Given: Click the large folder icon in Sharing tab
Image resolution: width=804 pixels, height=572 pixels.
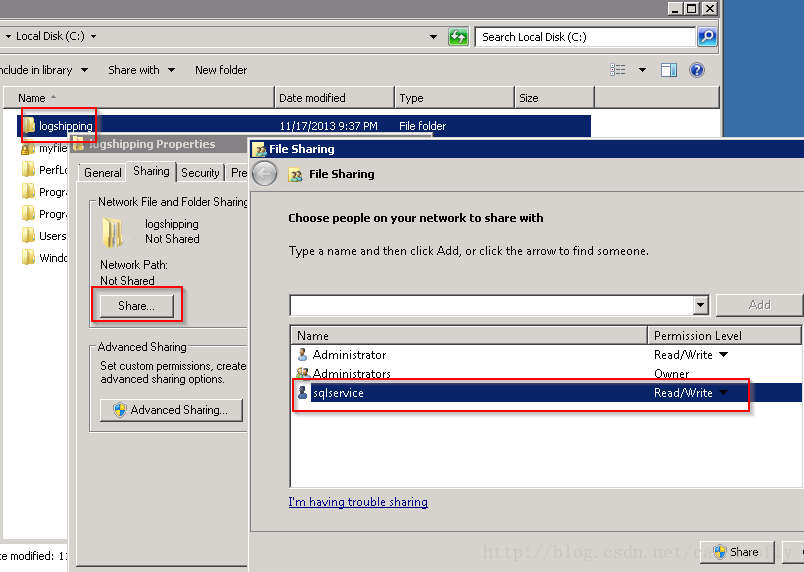Looking at the screenshot, I should [113, 233].
